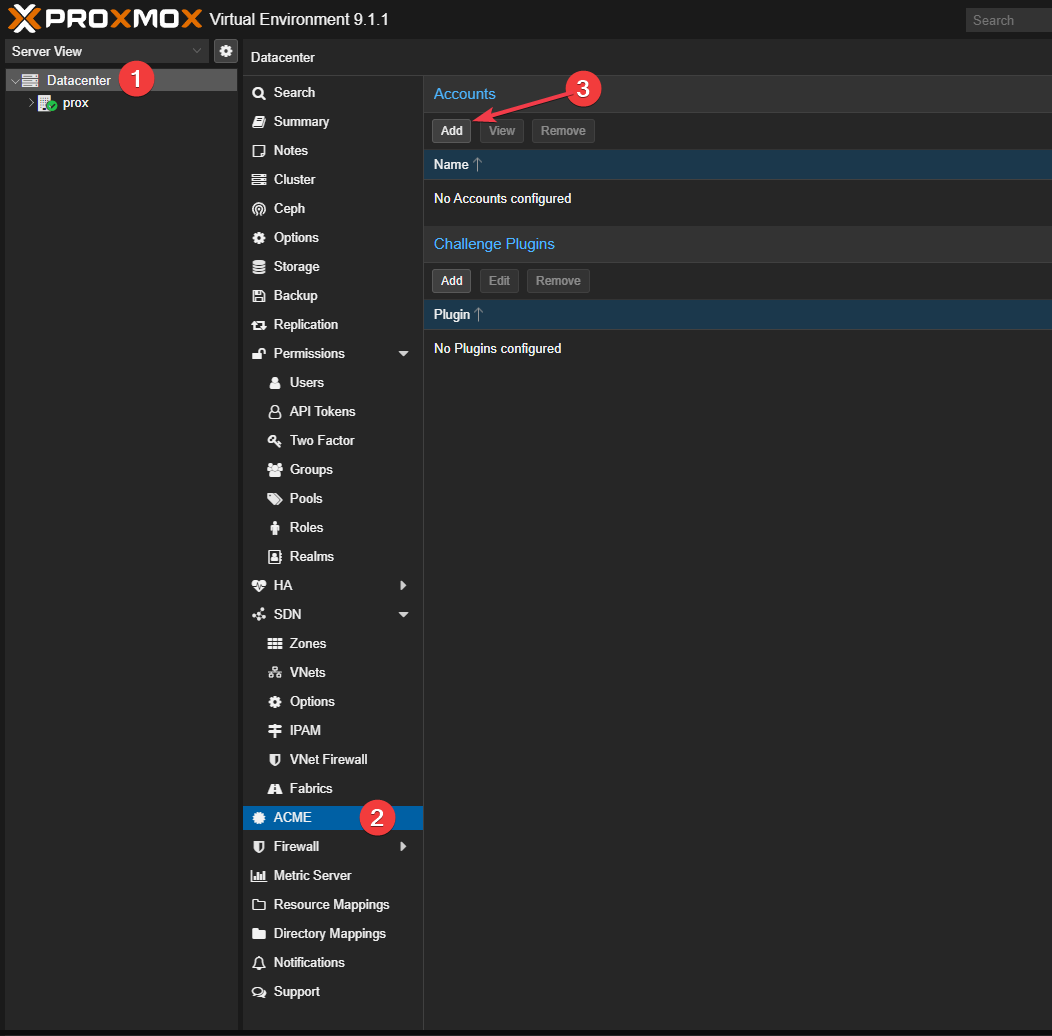The height and width of the screenshot is (1036, 1052).
Task: Click the gear icon beside Server View
Action: [226, 51]
